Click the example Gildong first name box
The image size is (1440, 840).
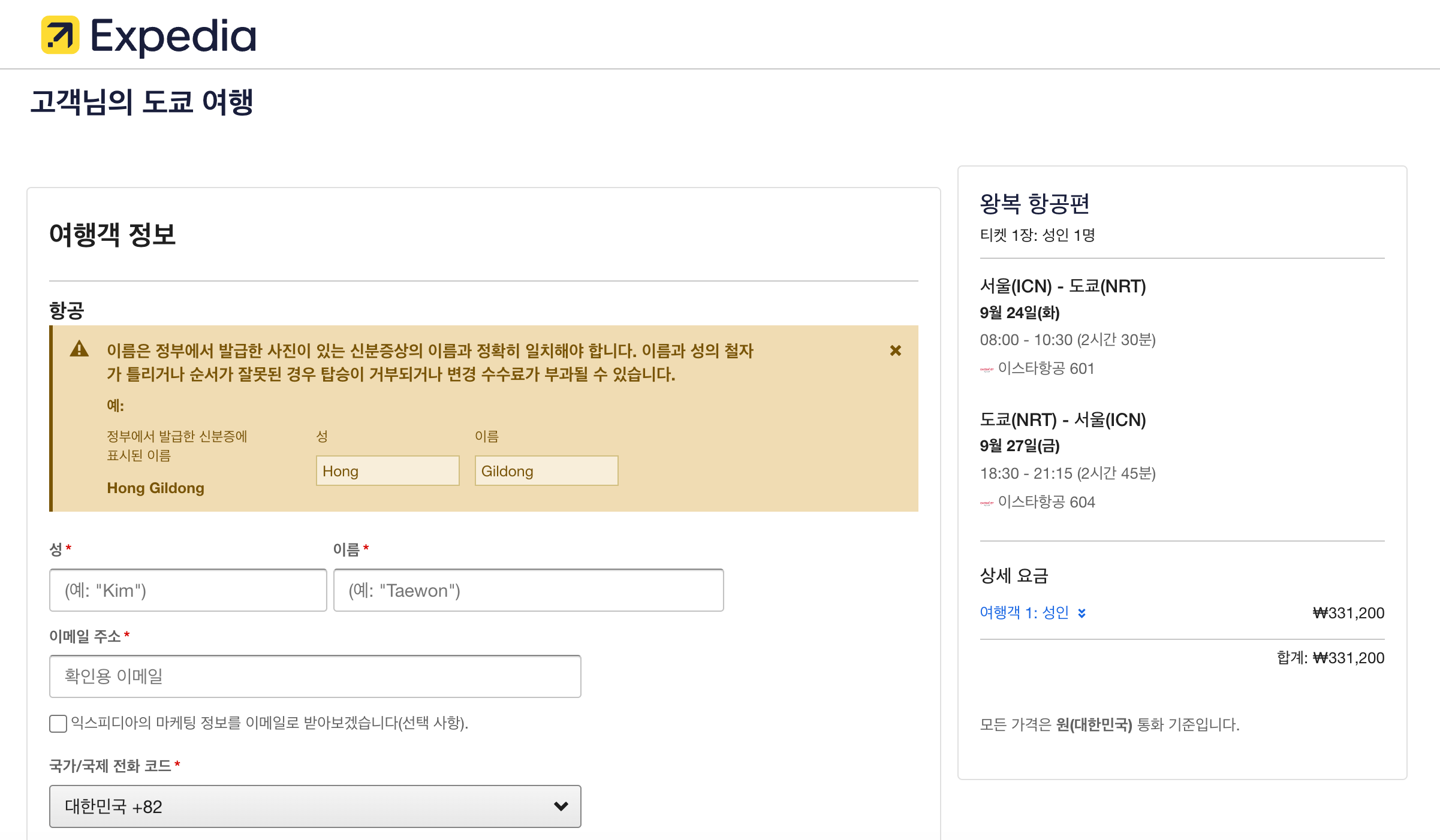[546, 471]
